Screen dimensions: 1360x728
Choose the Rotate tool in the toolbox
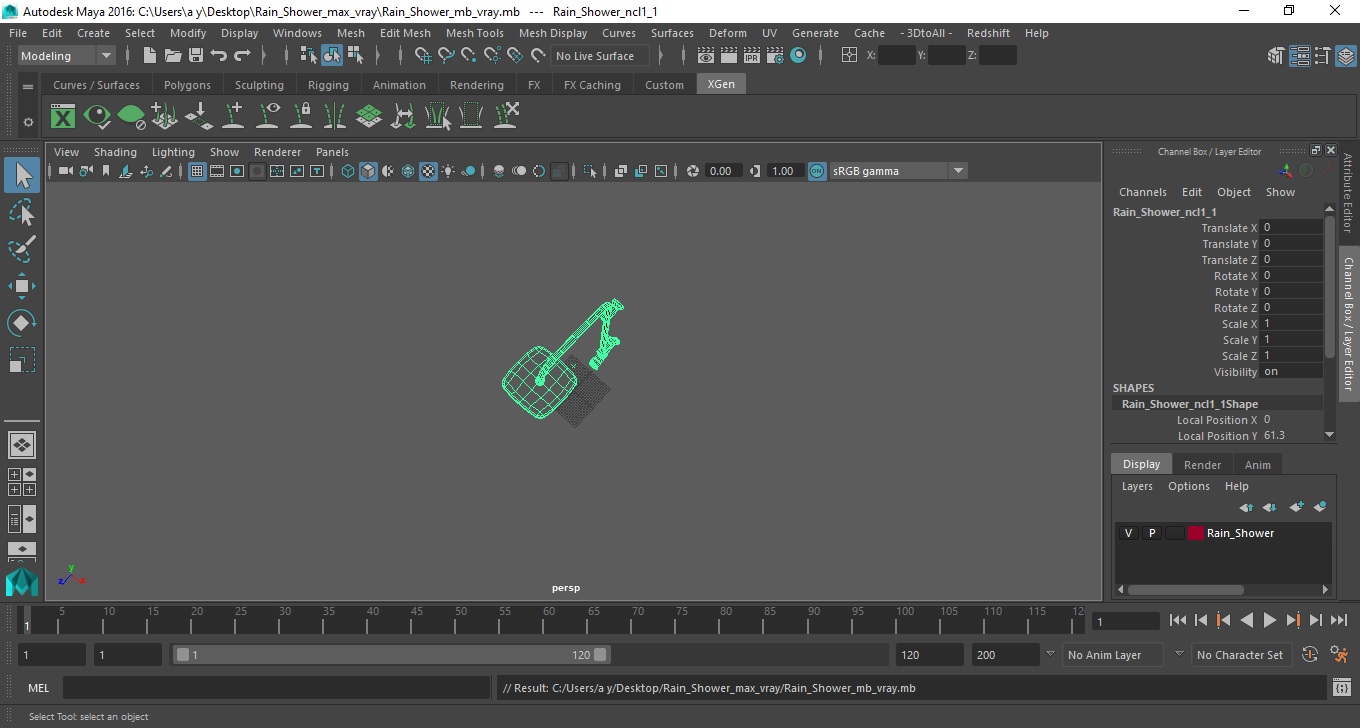click(22, 323)
